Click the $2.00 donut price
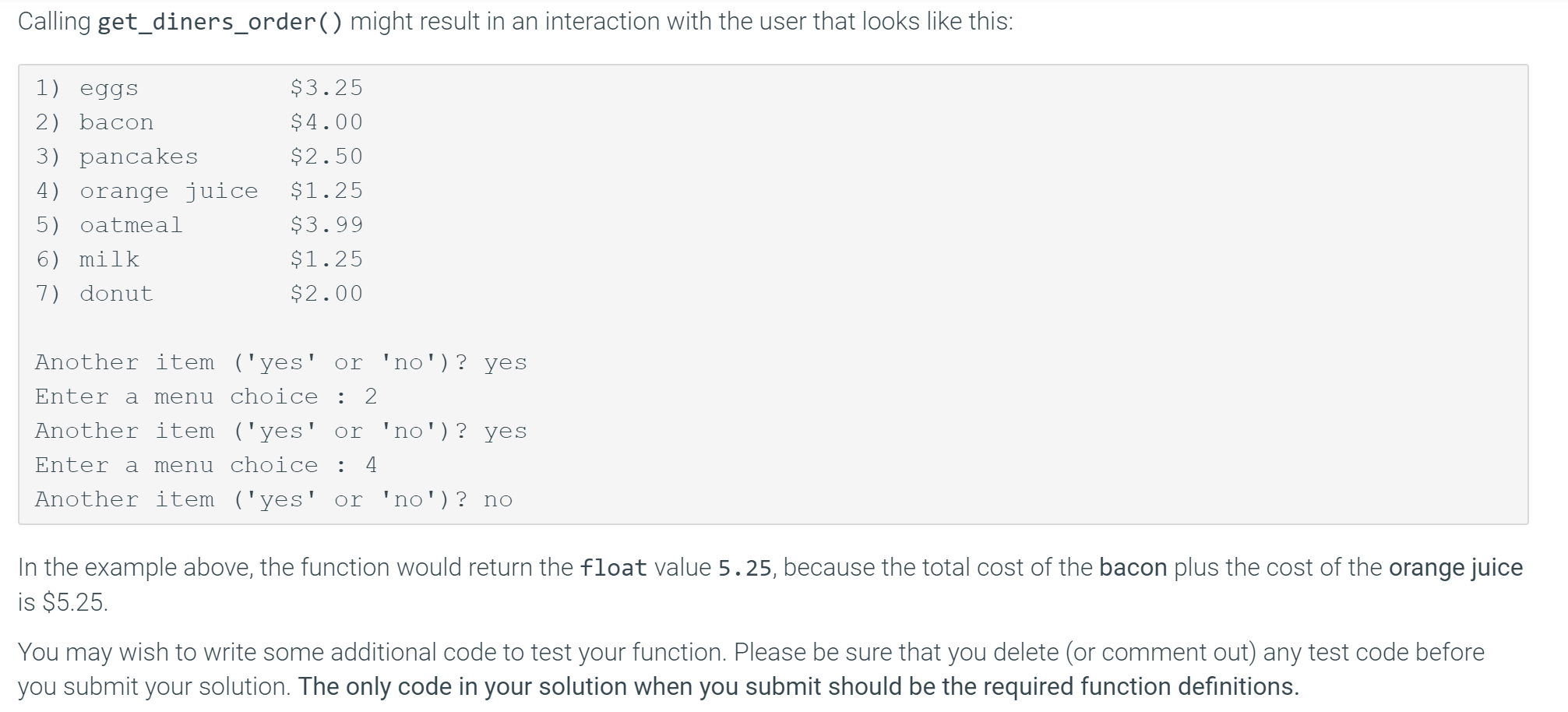 tap(326, 293)
